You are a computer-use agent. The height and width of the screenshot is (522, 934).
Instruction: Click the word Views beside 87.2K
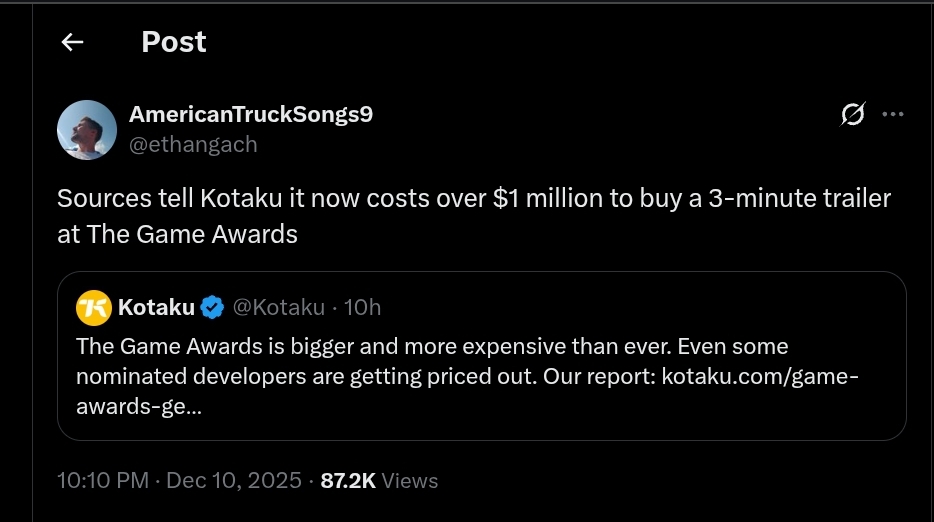pyautogui.click(x=409, y=480)
